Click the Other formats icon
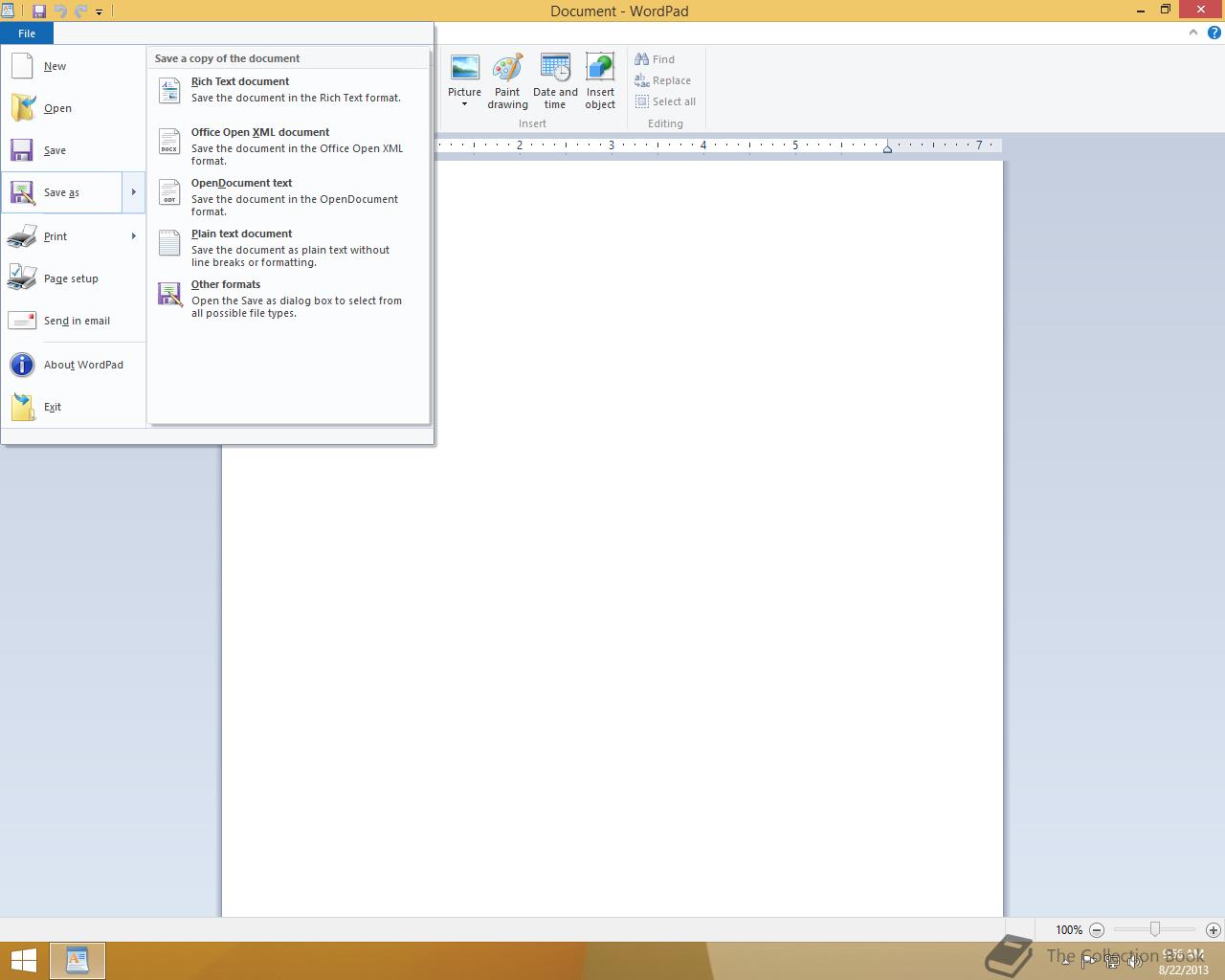1225x980 pixels. tap(169, 294)
